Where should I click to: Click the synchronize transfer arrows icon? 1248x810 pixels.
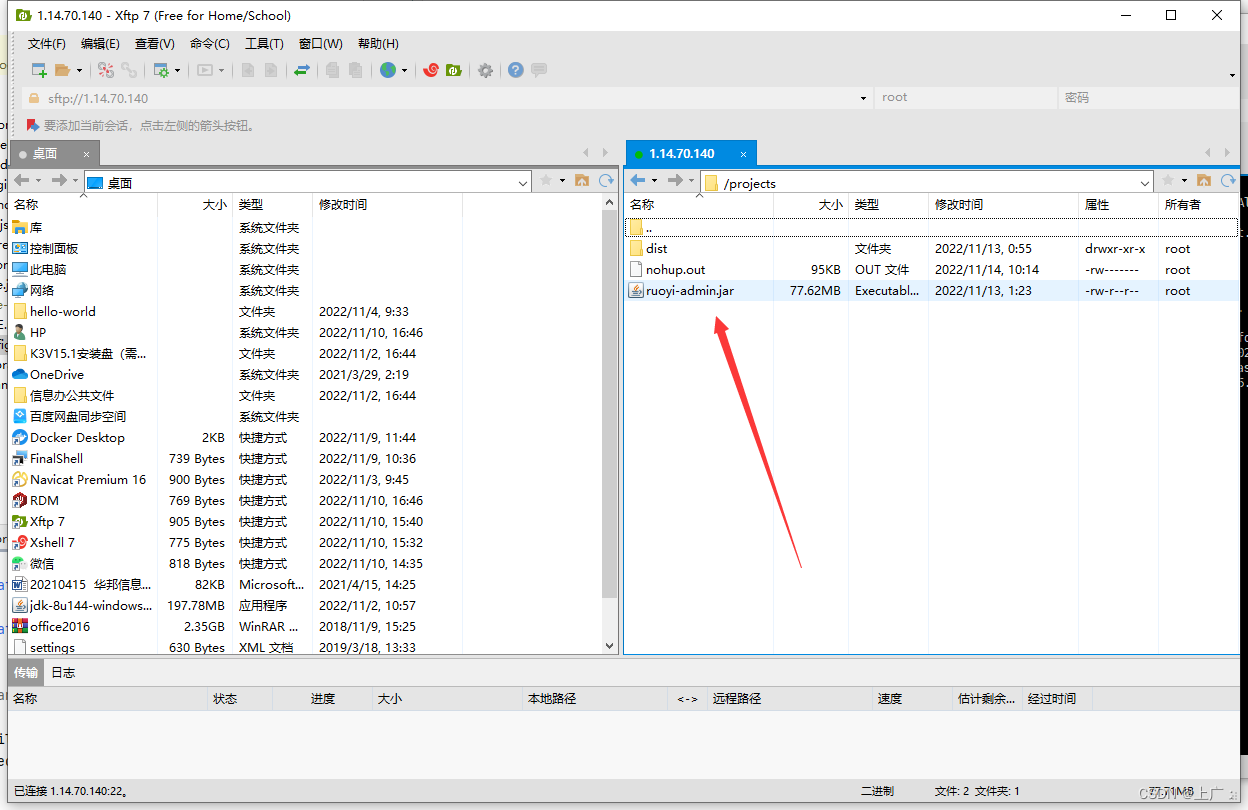pos(301,70)
